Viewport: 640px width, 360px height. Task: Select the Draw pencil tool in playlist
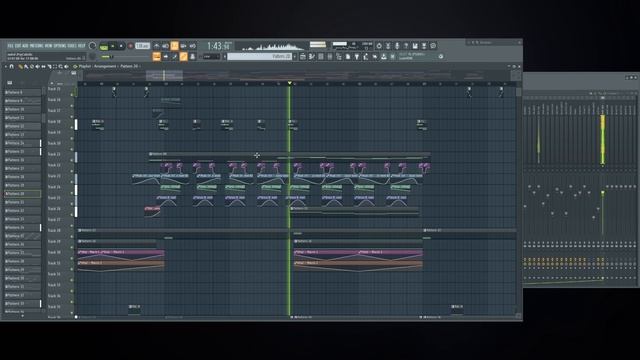click(20, 67)
